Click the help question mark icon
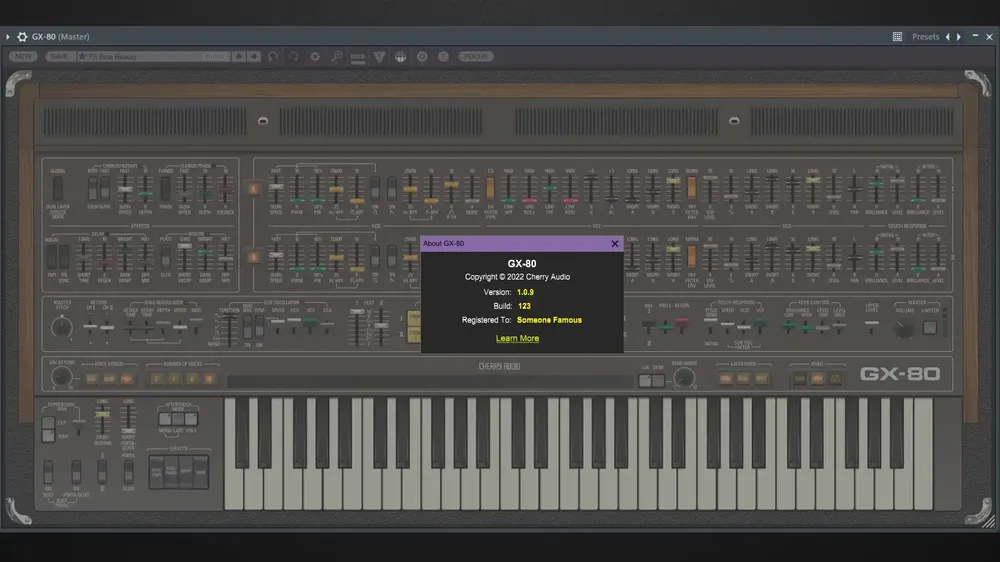The height and width of the screenshot is (562, 1000). click(x=443, y=57)
